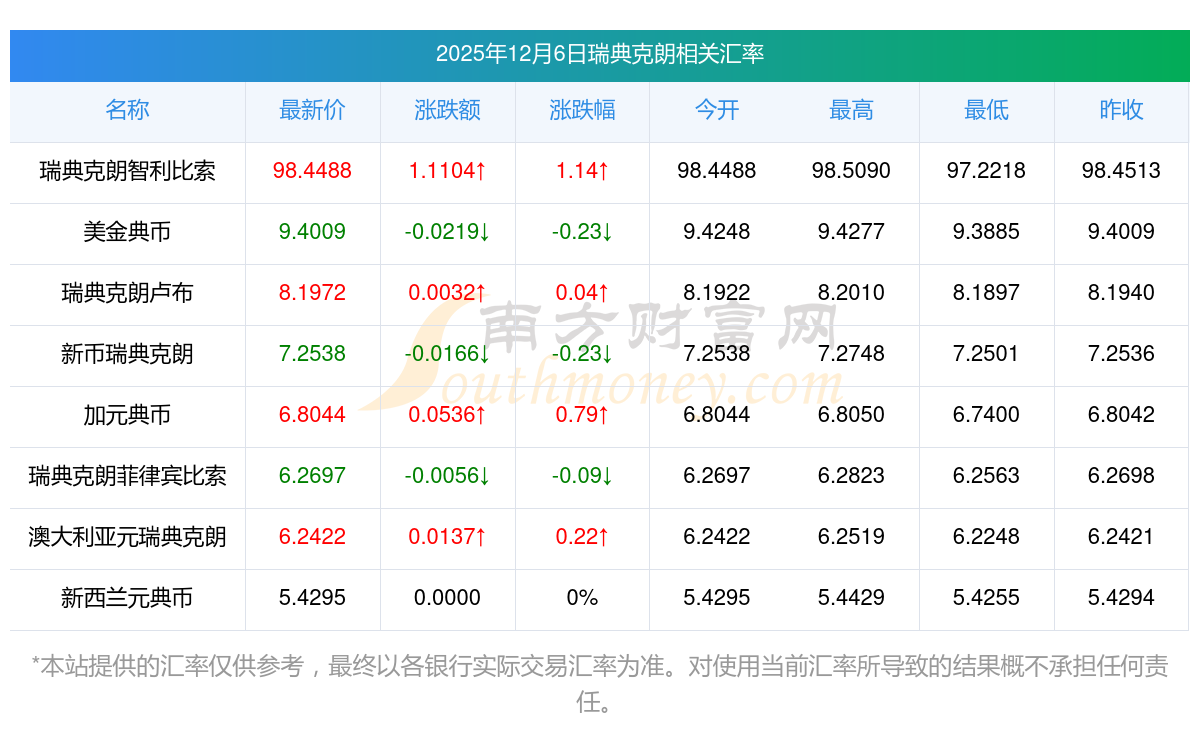Click change percent 0.22↑

tap(582, 537)
